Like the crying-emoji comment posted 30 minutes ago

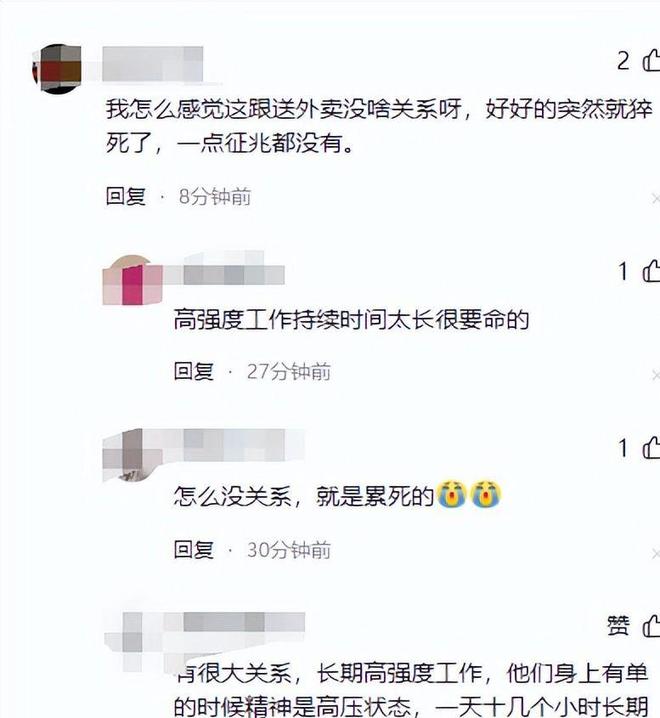[x=652, y=448]
